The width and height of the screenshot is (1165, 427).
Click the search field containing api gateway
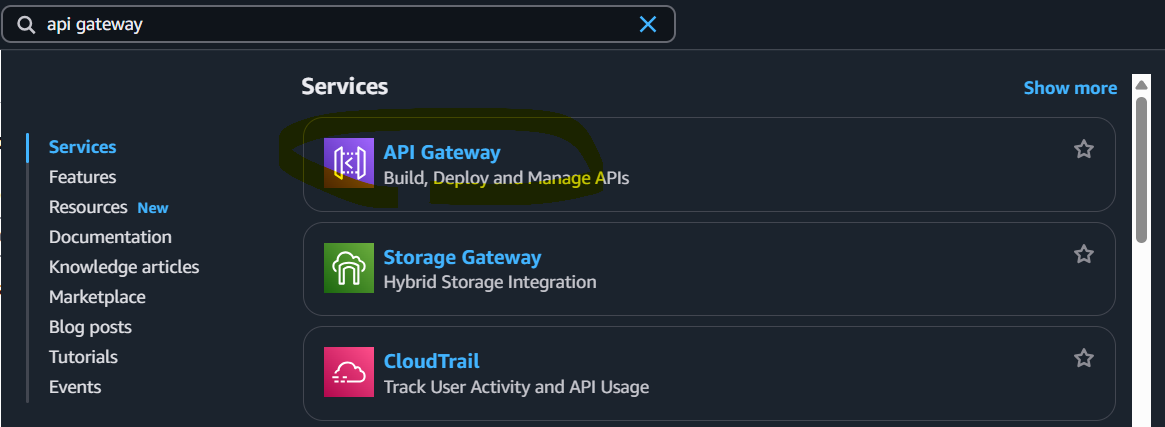(x=339, y=25)
